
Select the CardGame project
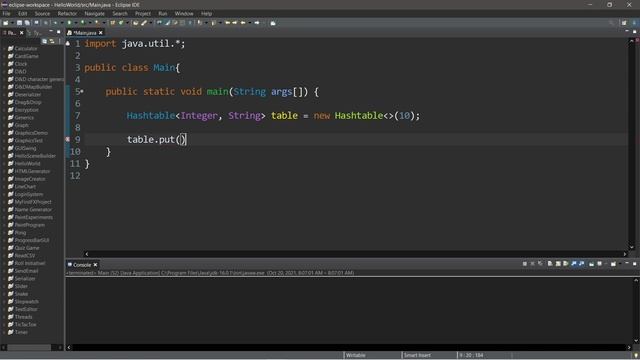pyautogui.click(x=27, y=56)
